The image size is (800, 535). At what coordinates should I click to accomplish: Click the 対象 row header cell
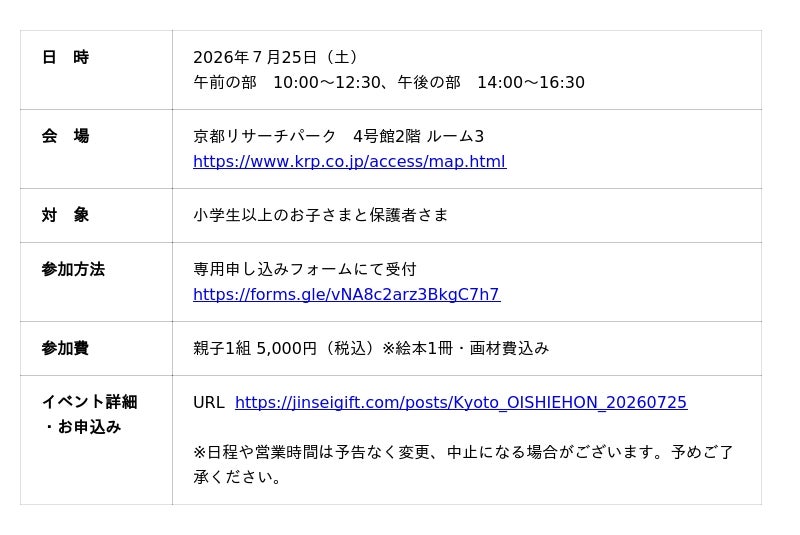pyautogui.click(x=96, y=215)
